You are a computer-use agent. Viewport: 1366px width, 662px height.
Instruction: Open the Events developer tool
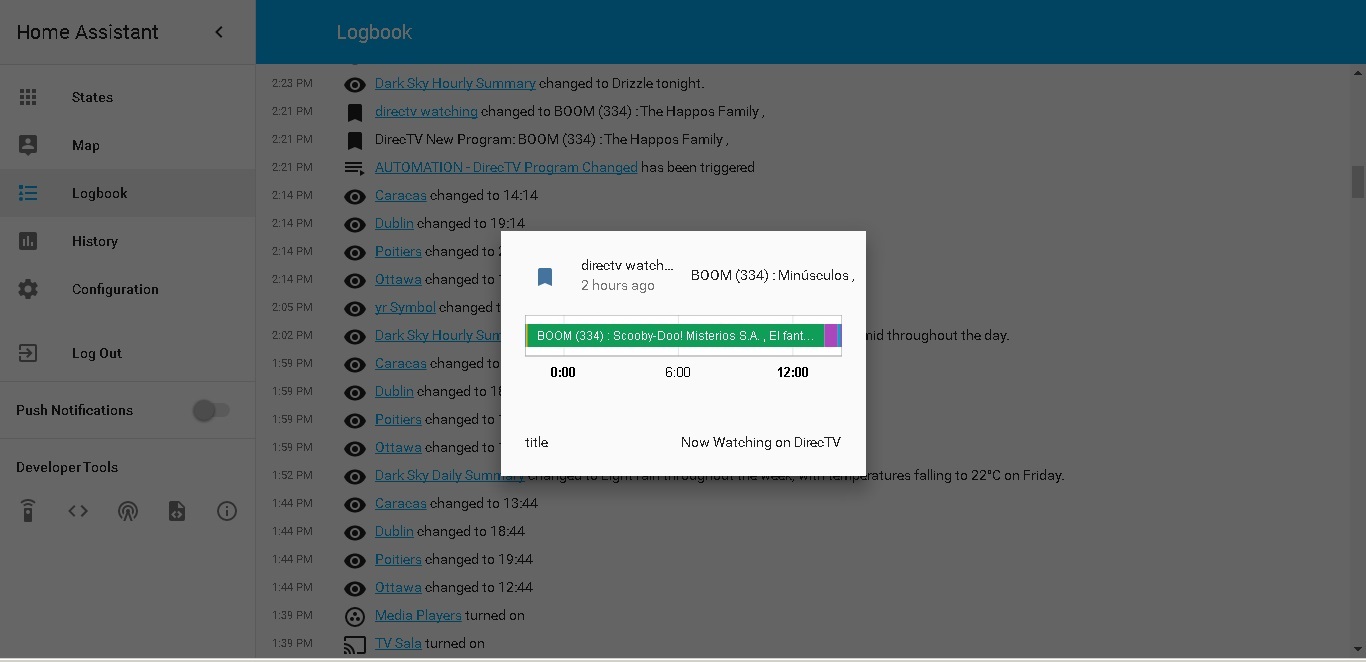[x=128, y=511]
